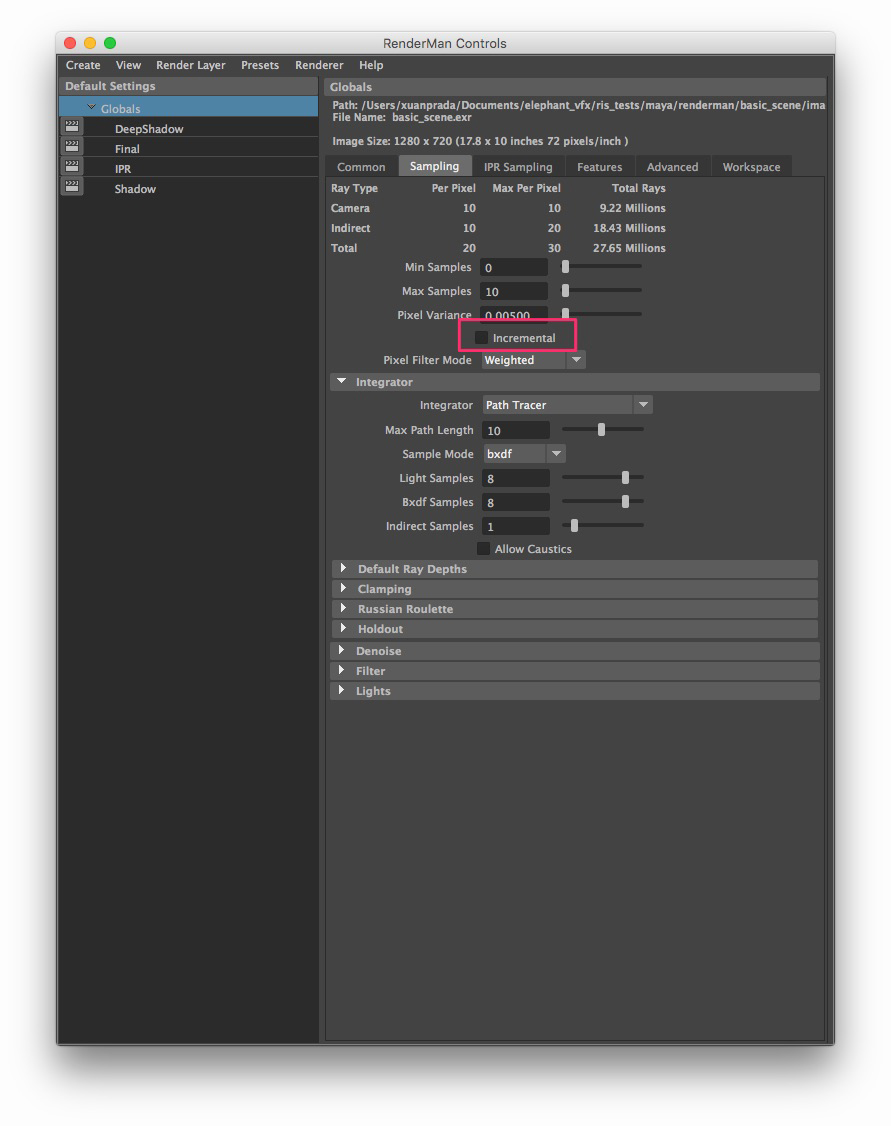The height and width of the screenshot is (1126, 891).
Task: Collapse the Integrator section
Action: [x=342, y=381]
